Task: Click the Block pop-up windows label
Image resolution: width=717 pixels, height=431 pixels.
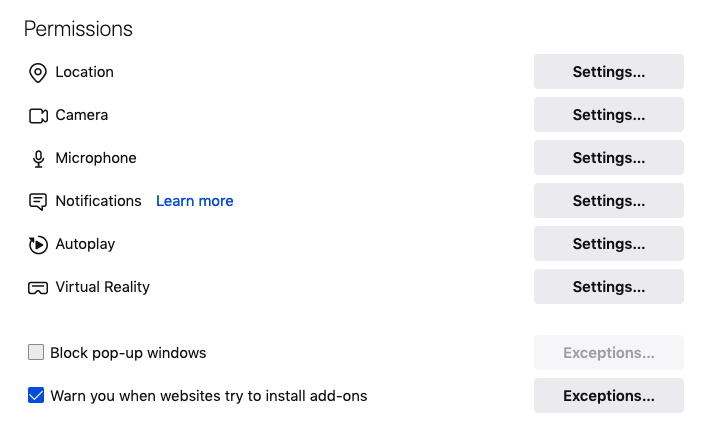Action: (128, 353)
